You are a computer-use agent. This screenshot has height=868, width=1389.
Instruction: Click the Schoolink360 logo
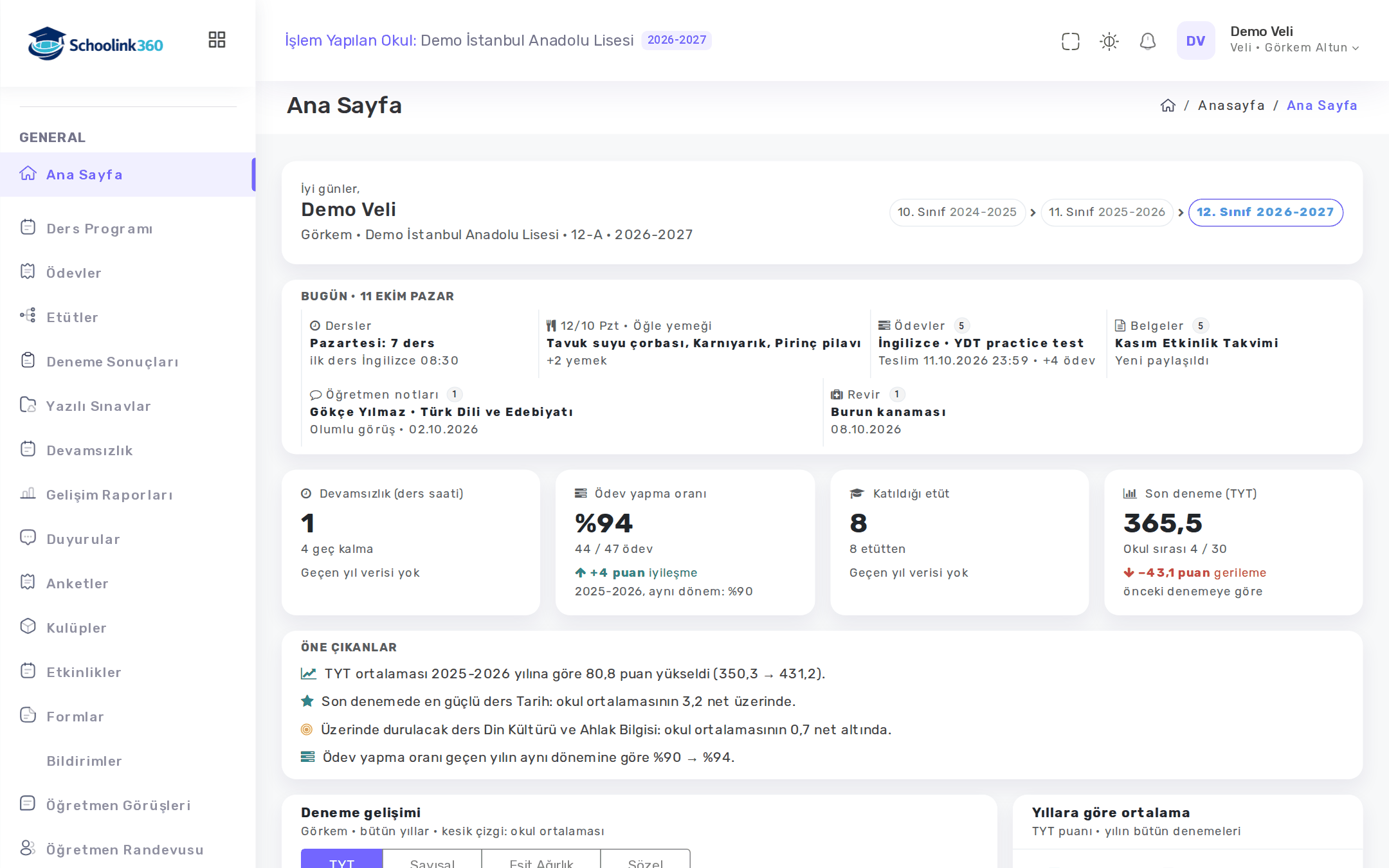tap(95, 44)
